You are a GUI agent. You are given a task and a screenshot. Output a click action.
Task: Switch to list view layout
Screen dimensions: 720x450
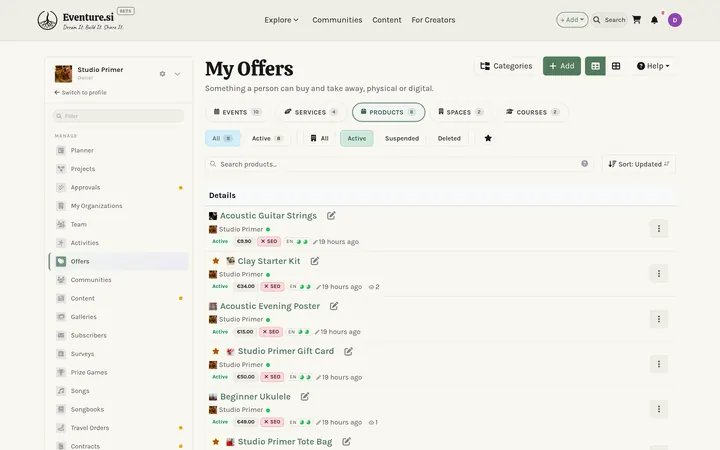point(595,66)
